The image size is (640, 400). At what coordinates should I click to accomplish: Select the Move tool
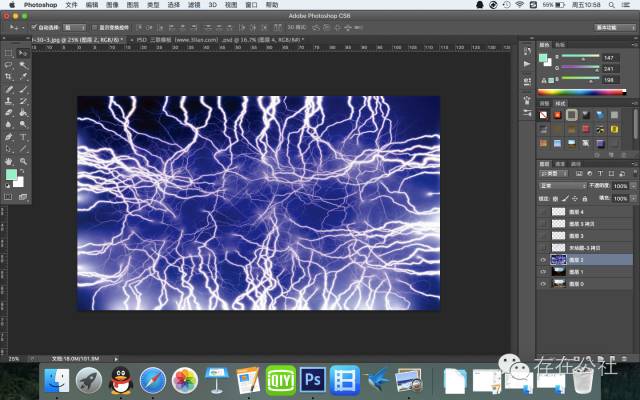[22, 52]
